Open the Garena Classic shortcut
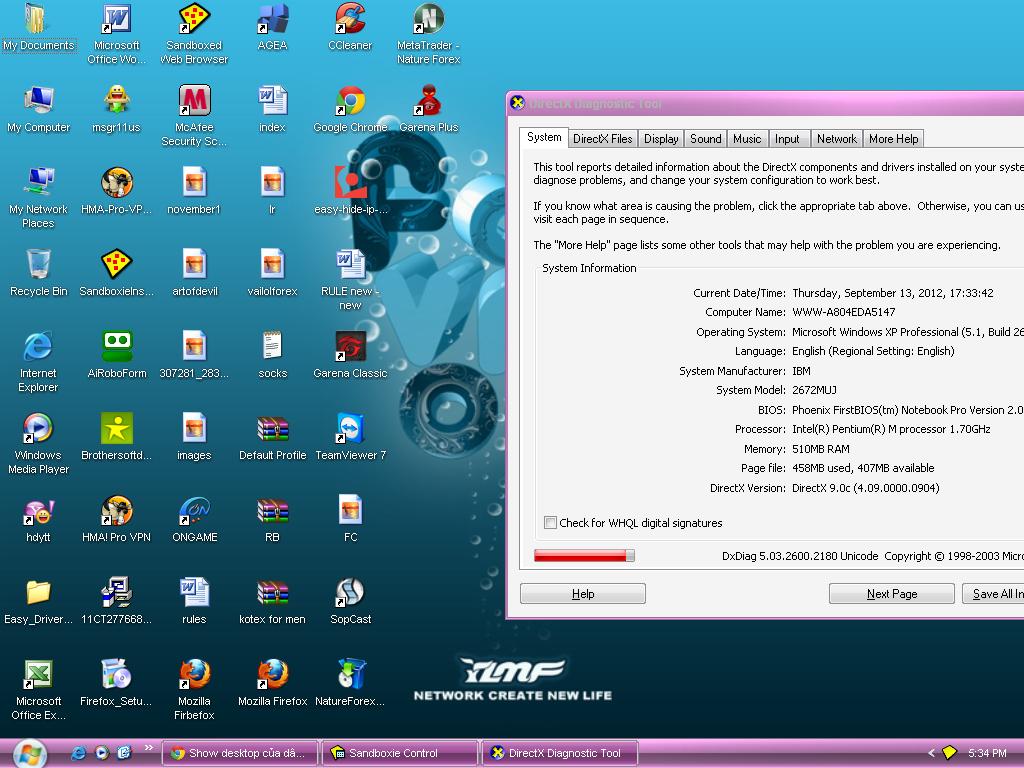Viewport: 1024px width, 768px height. pos(350,348)
